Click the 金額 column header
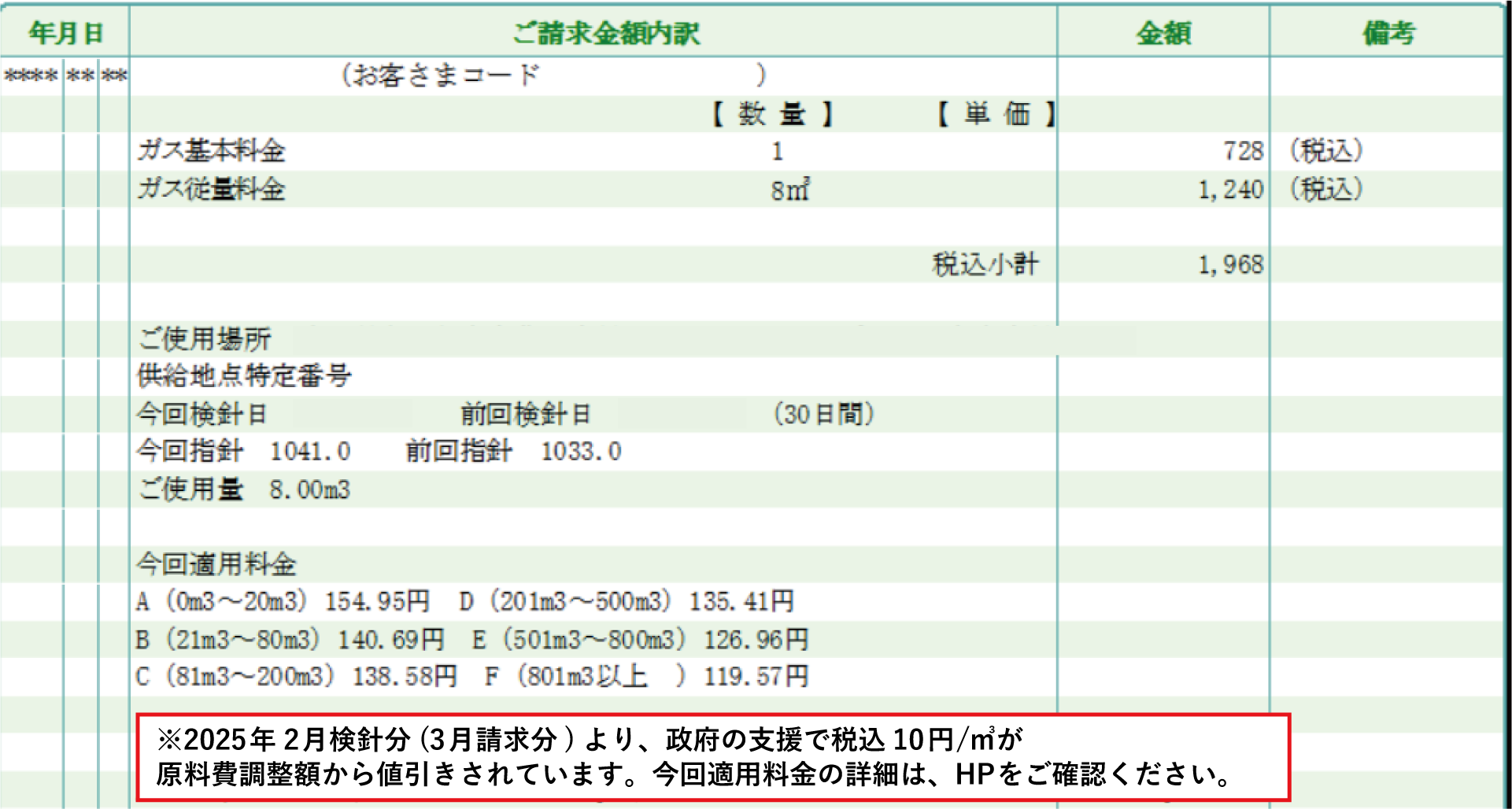The image size is (1512, 809). click(x=1163, y=33)
